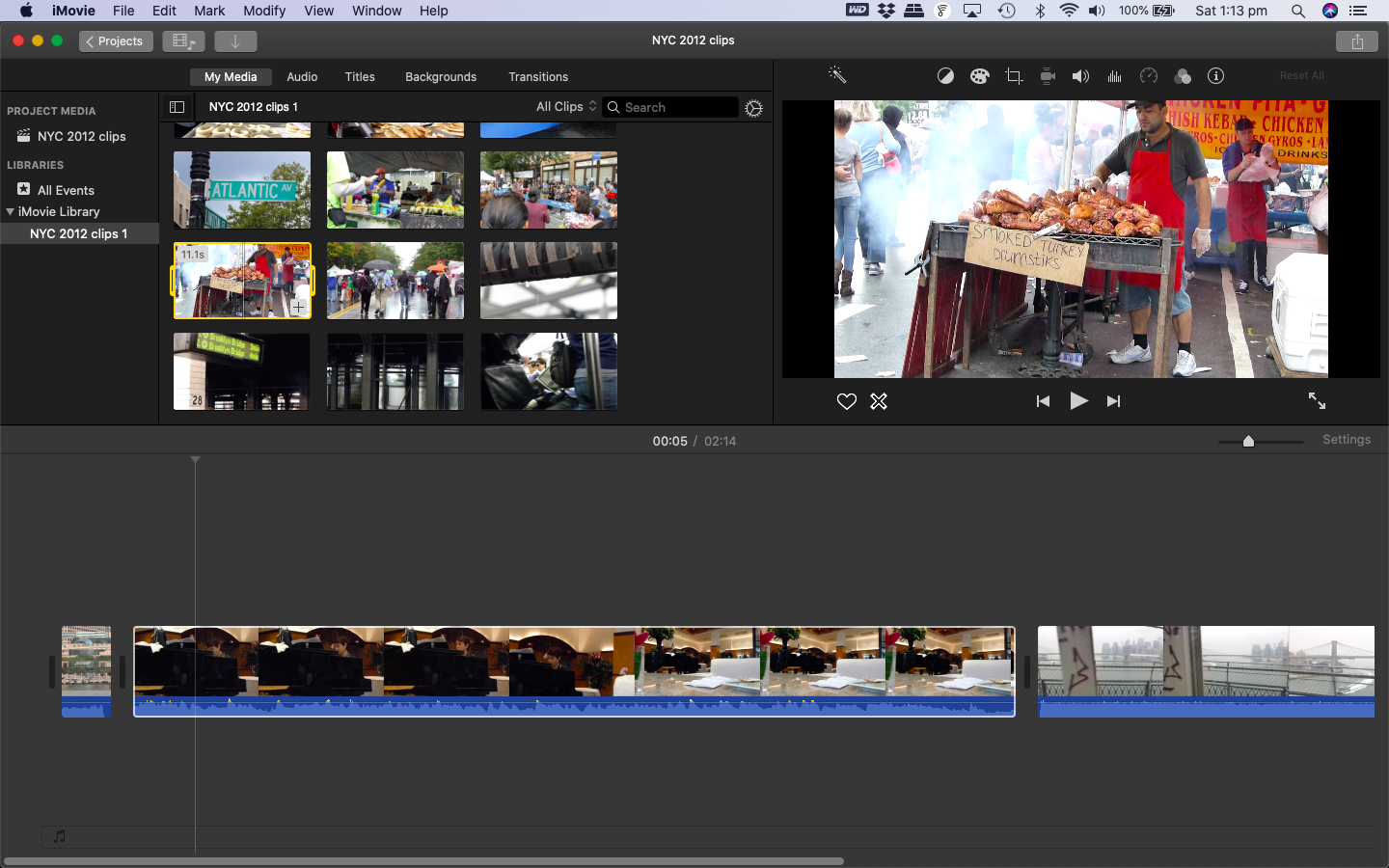
Task: Collapse the iMovie Library disclosure triangle
Action: pos(11,212)
